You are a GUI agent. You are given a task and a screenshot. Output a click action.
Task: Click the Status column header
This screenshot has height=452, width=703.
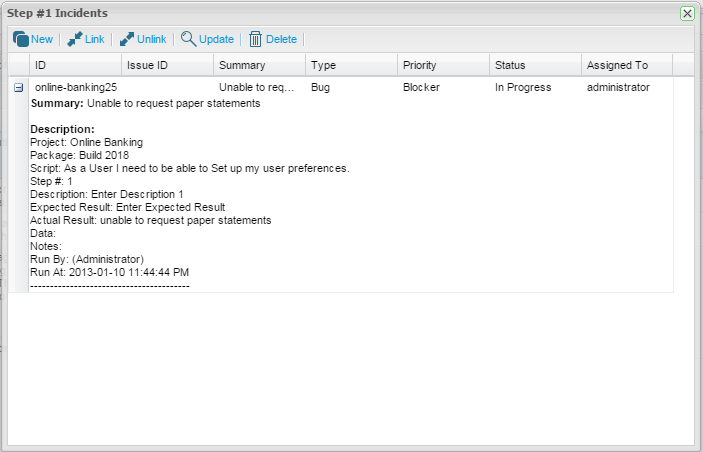[x=533, y=65]
